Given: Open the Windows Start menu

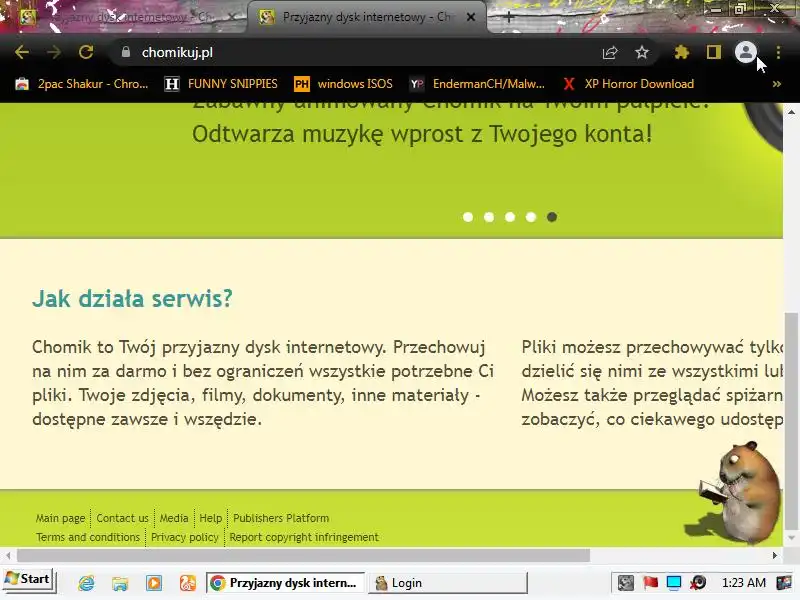Looking at the screenshot, I should pyautogui.click(x=28, y=579).
